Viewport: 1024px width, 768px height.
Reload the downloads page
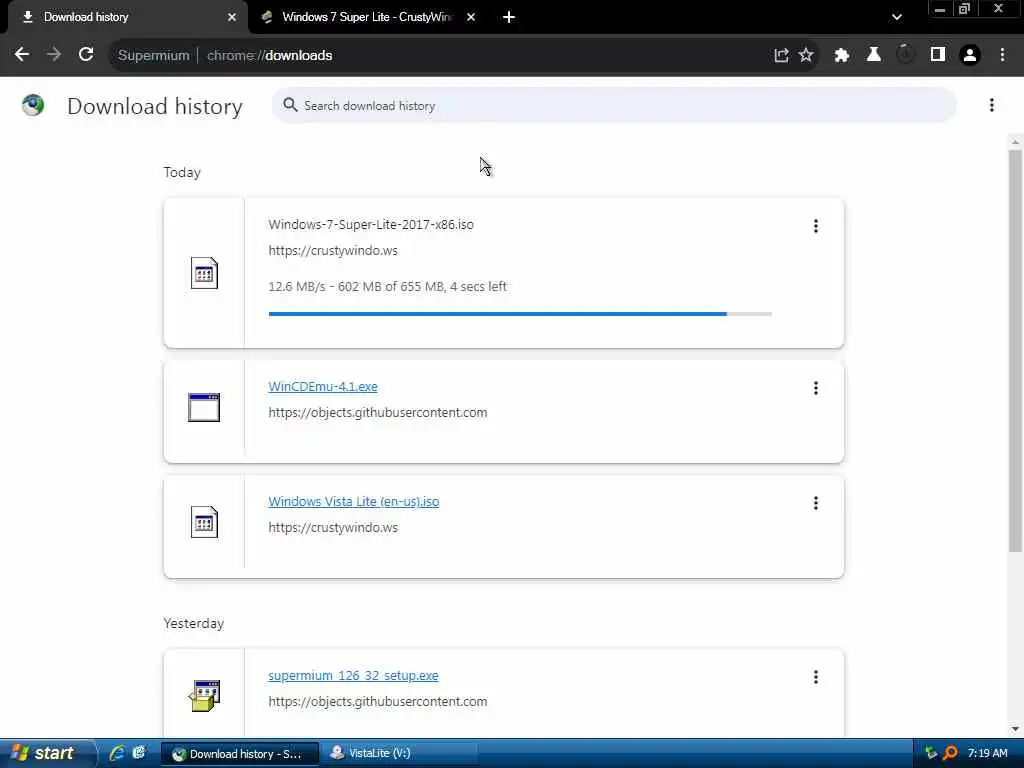pyautogui.click(x=86, y=55)
